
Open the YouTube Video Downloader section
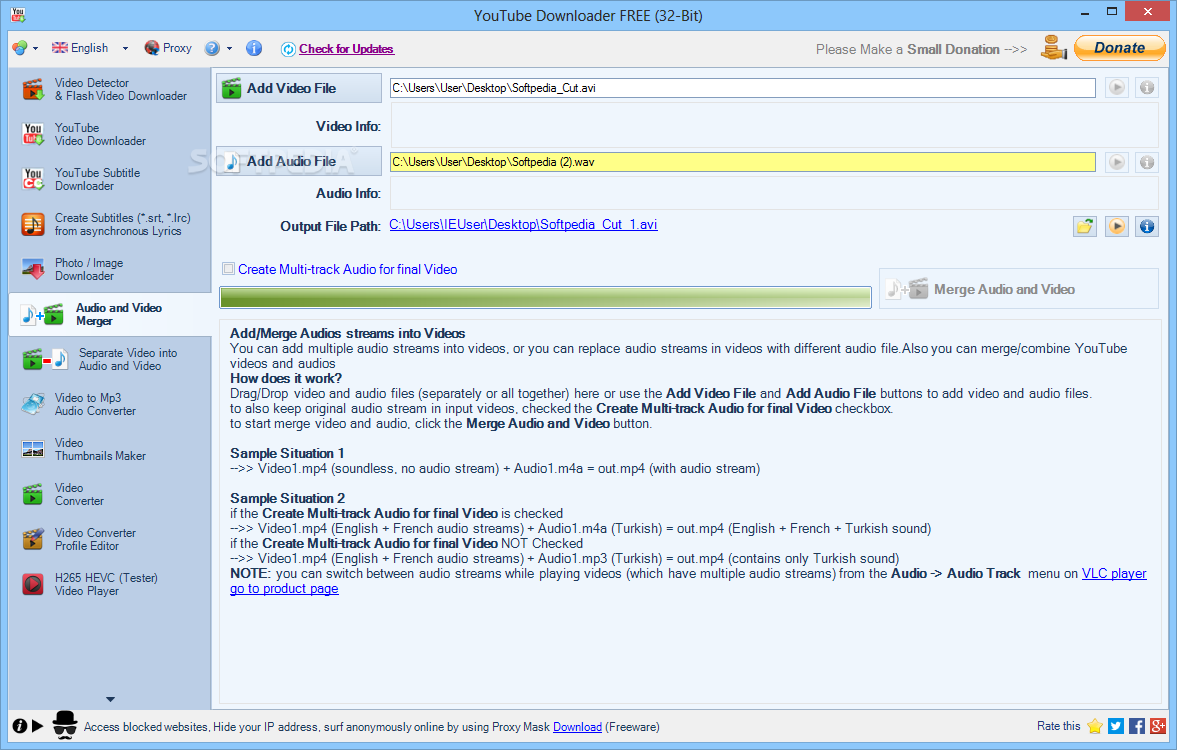[x=110, y=134]
